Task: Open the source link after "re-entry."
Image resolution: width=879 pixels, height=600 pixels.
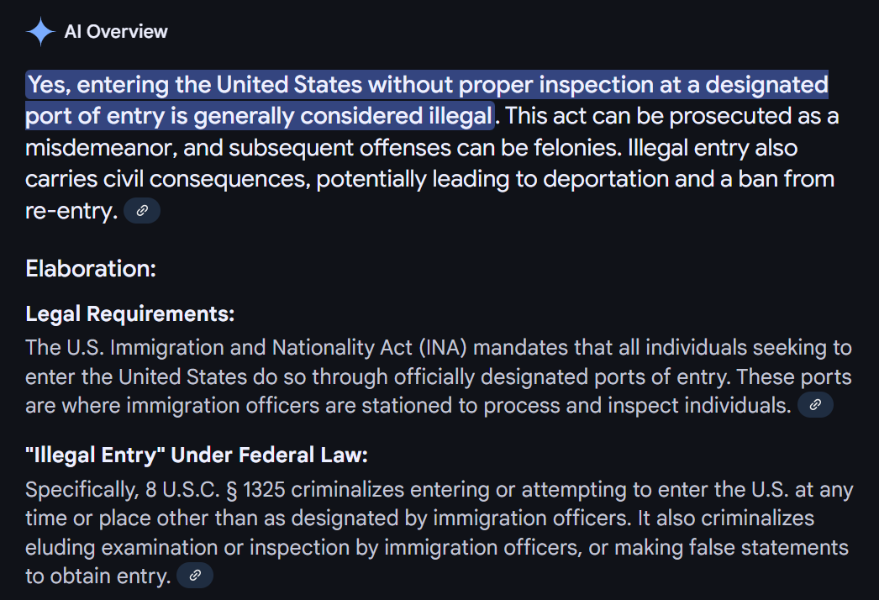Action: [142, 211]
